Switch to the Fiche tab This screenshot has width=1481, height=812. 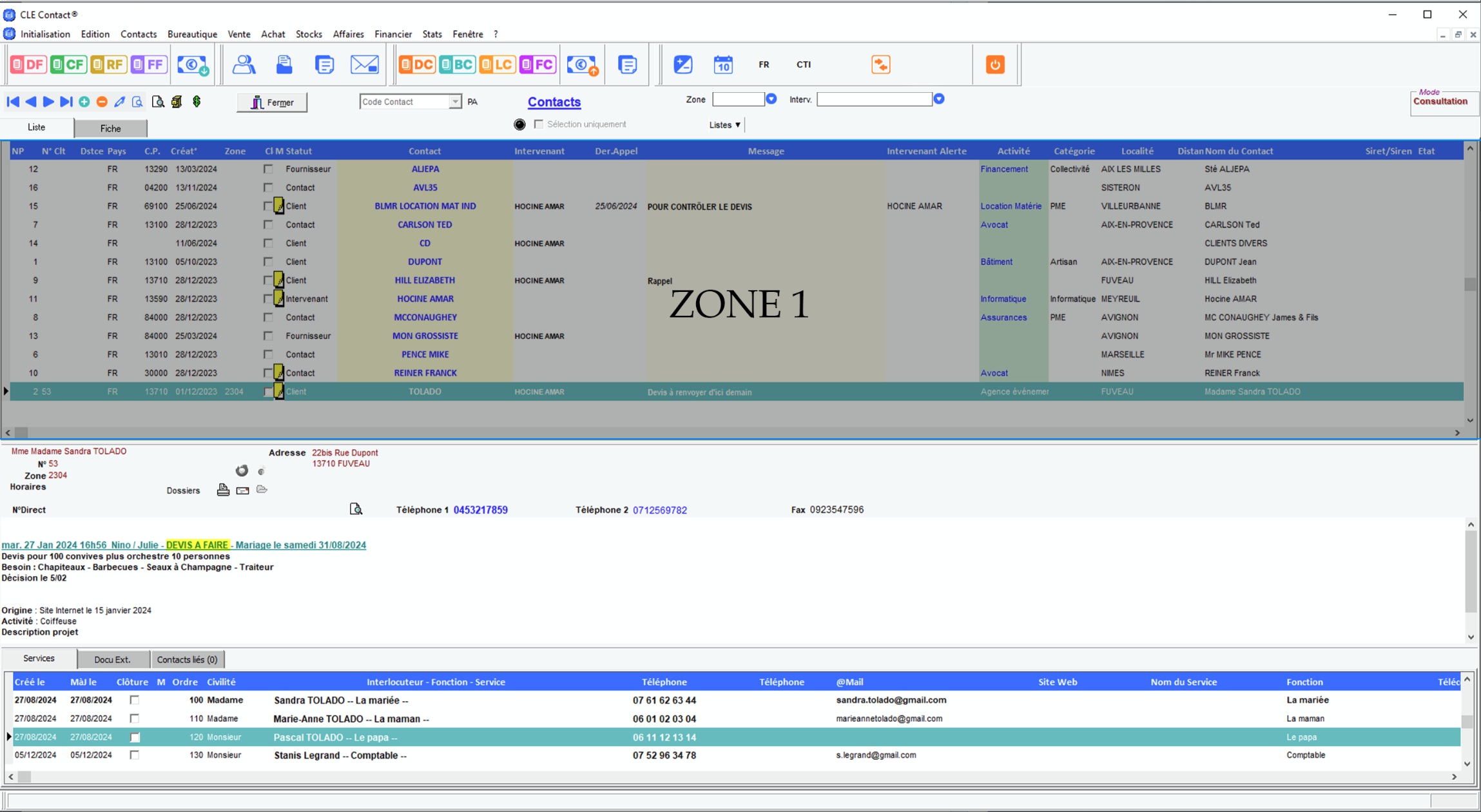coord(110,128)
